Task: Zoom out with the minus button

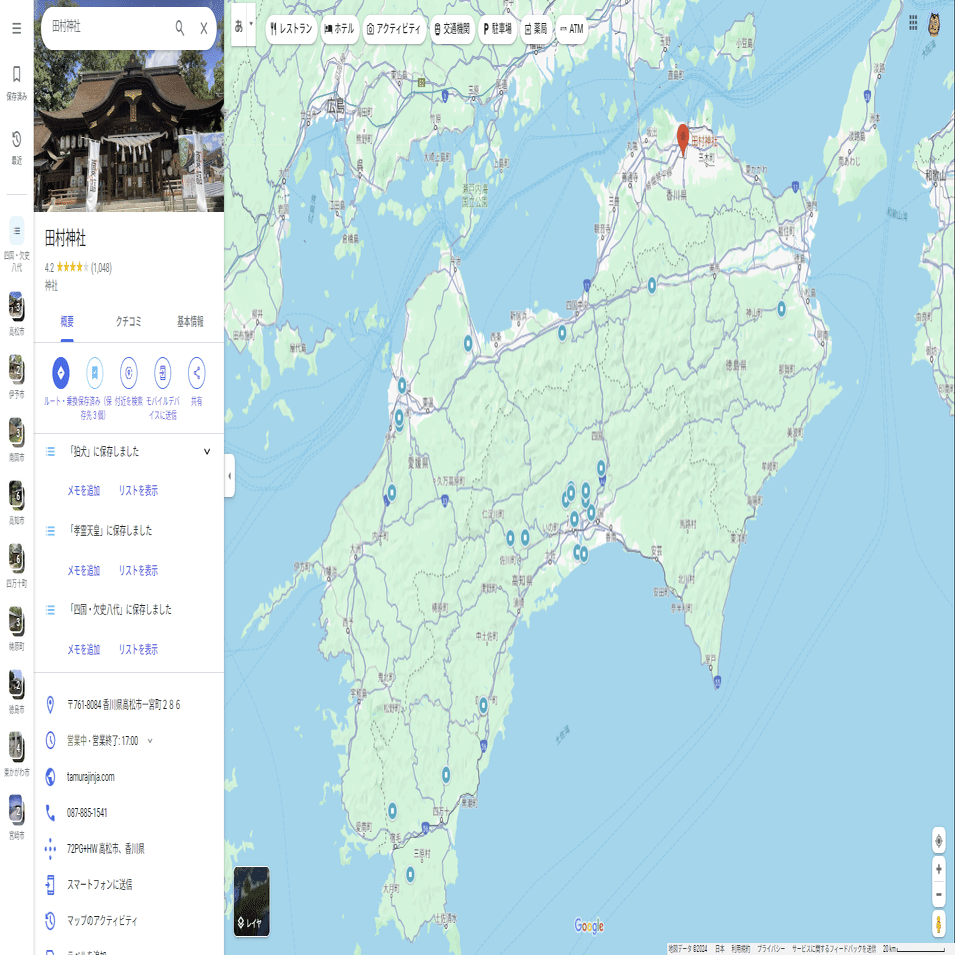Action: point(939,894)
